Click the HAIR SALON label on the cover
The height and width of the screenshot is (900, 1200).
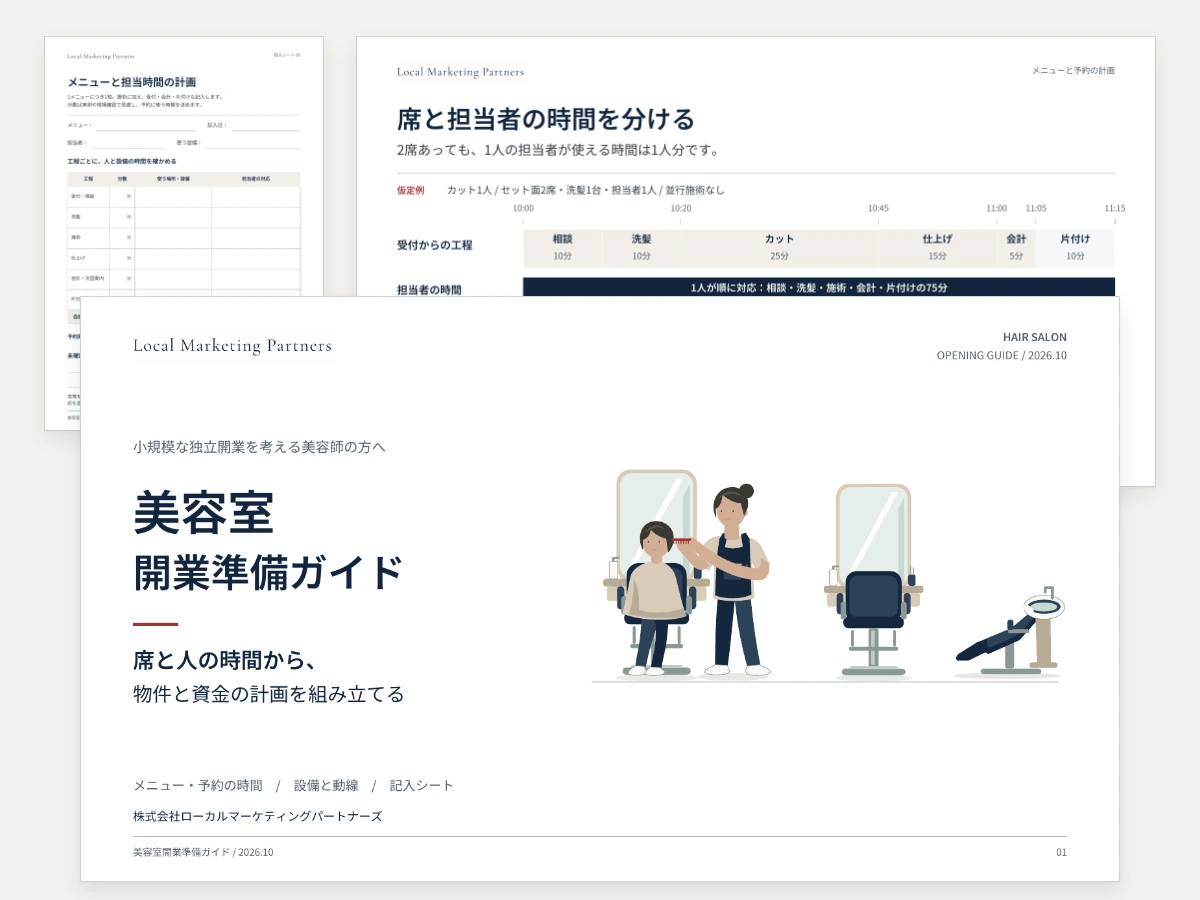(x=1035, y=338)
